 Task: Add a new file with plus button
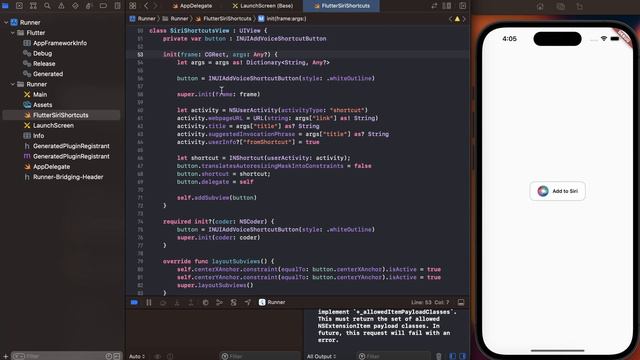coord(5,356)
